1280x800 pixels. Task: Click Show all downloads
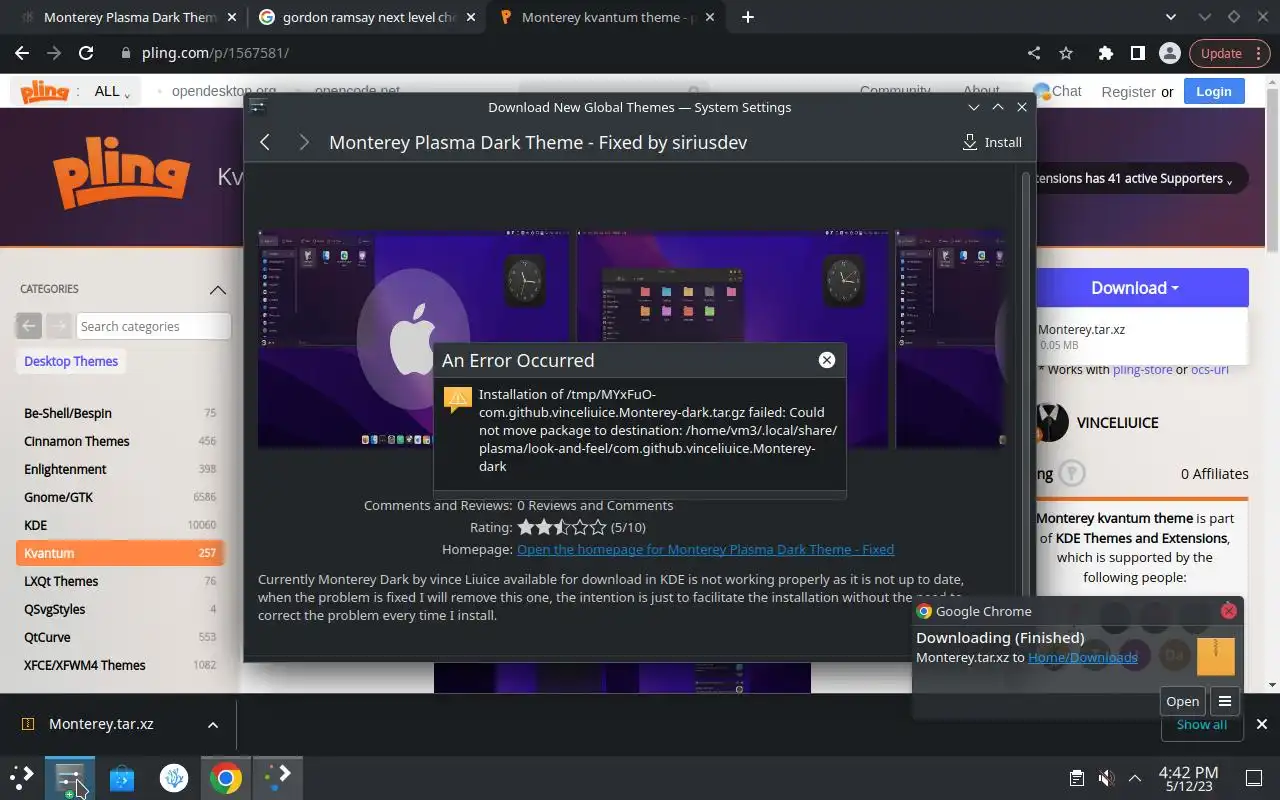[x=1201, y=724]
